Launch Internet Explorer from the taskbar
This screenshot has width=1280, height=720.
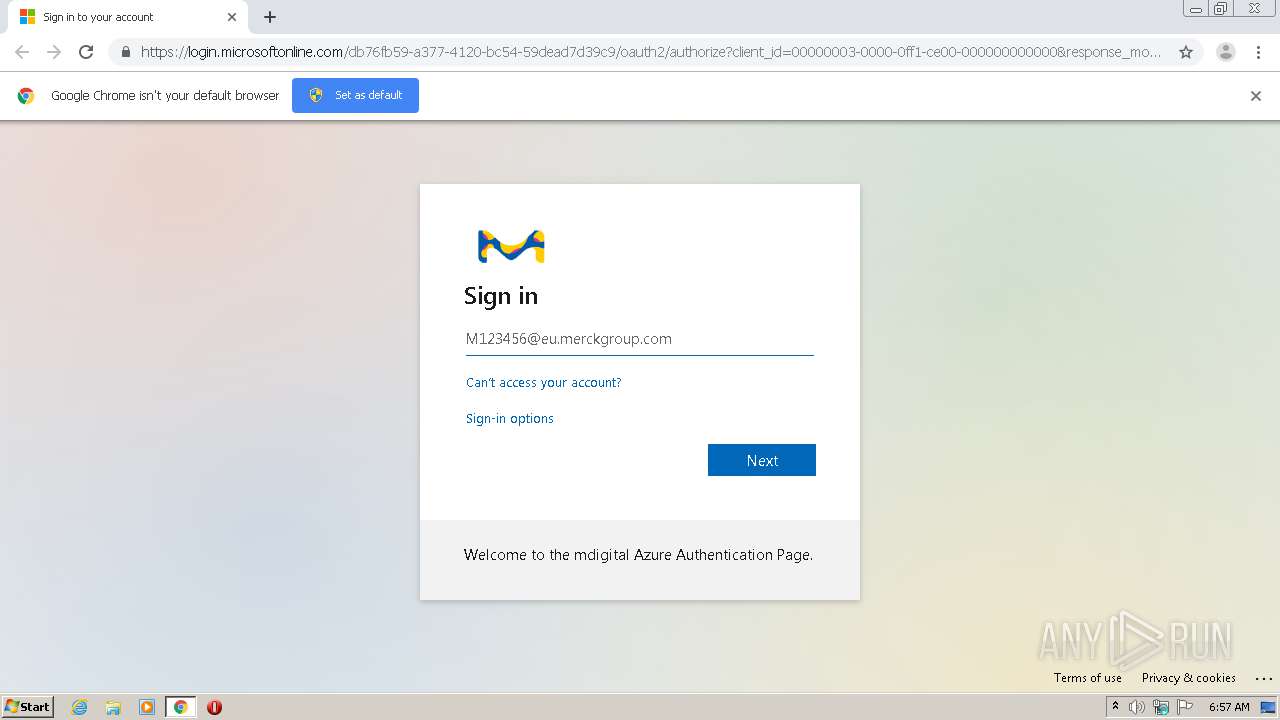(80, 707)
